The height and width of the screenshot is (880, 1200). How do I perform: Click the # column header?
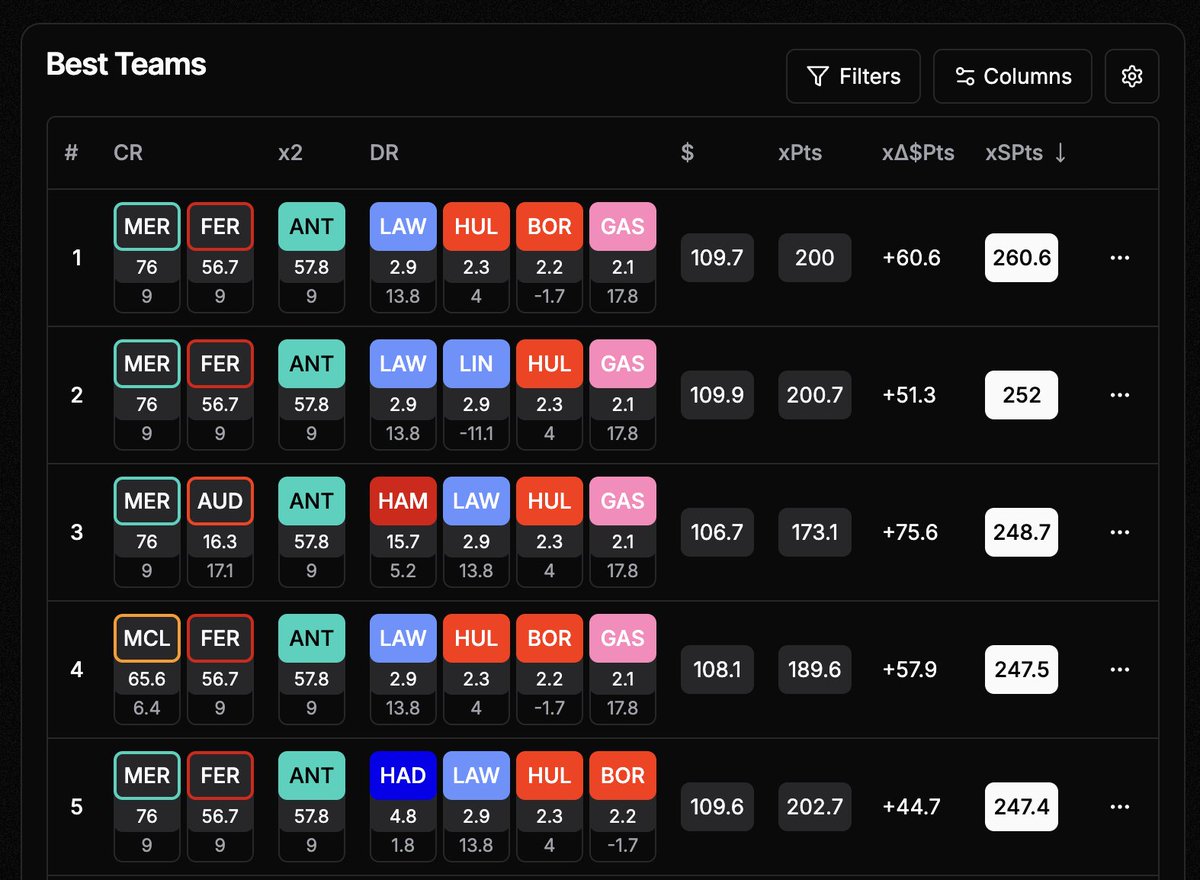(x=71, y=153)
